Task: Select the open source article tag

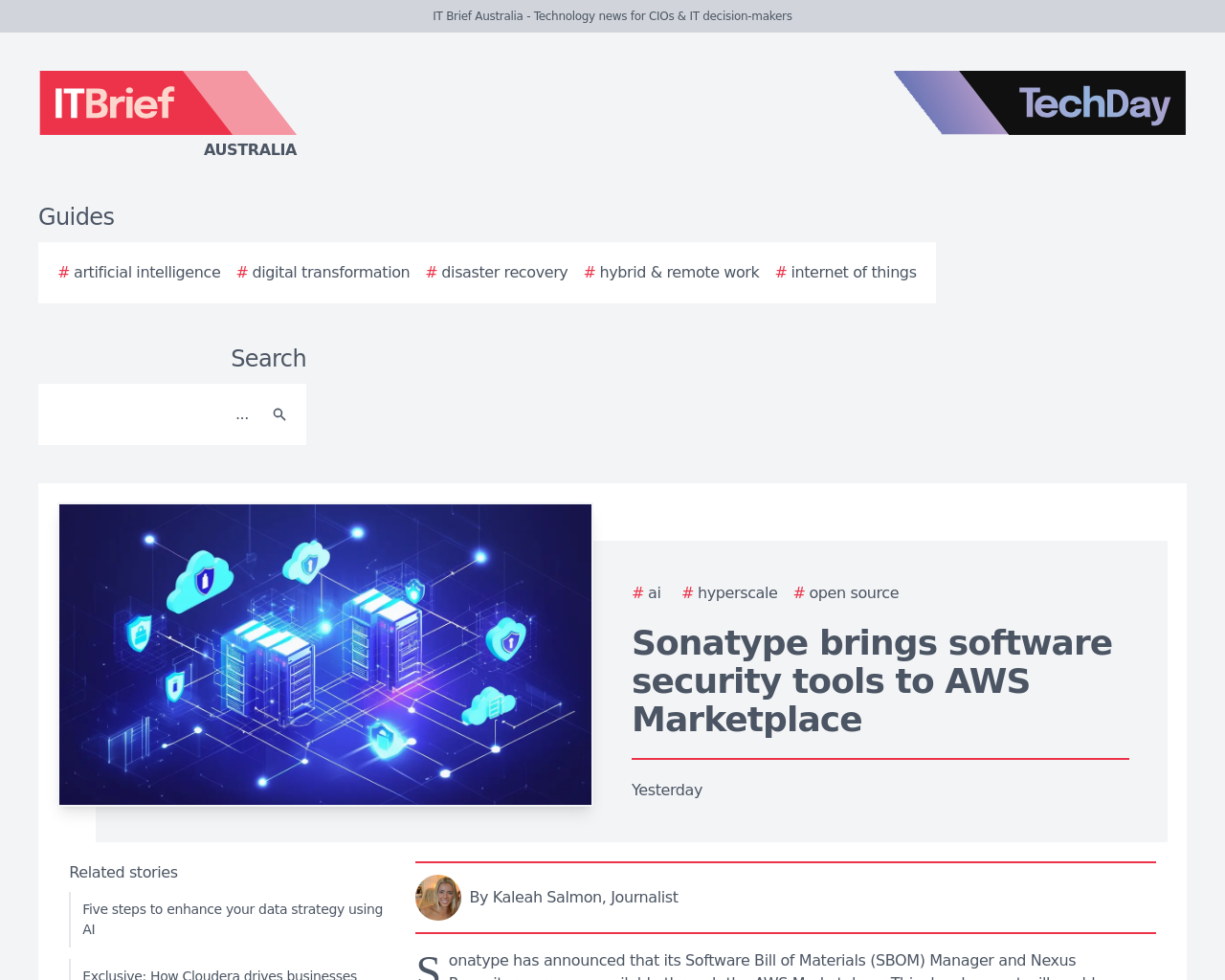Action: (846, 593)
